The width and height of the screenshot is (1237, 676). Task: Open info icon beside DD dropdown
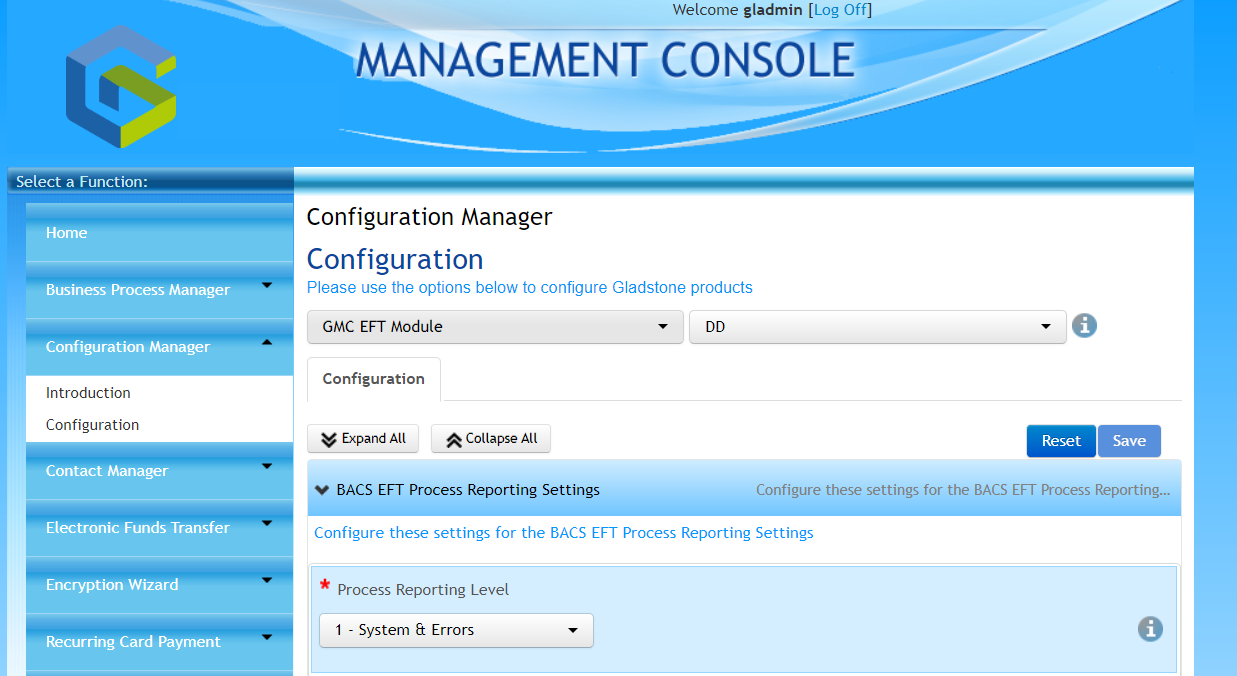click(1084, 326)
